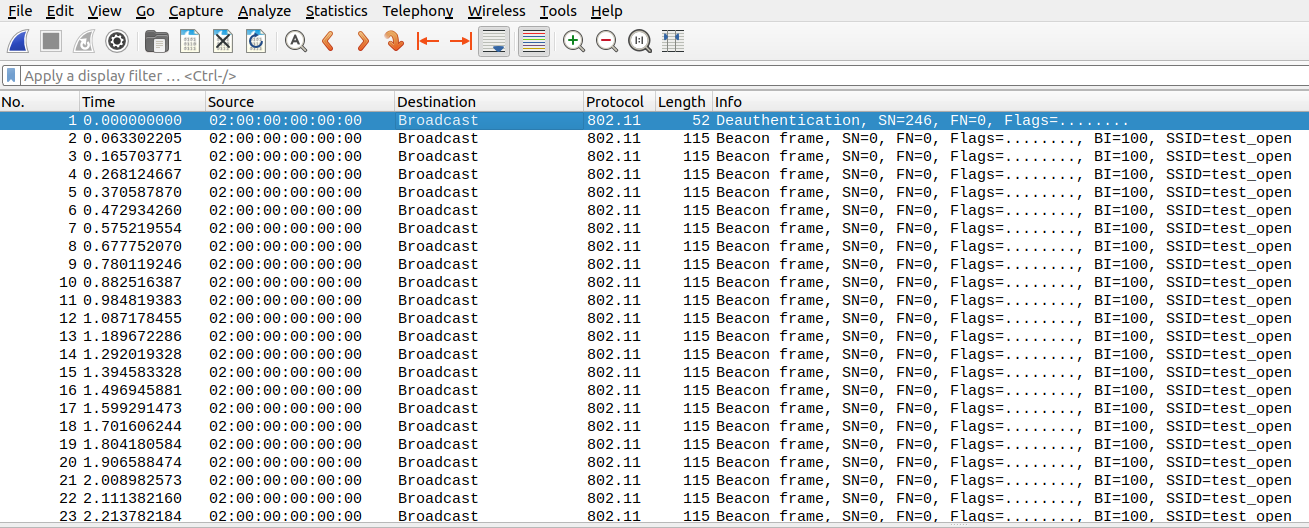Jump to the first packet
The height and width of the screenshot is (528, 1309).
click(x=428, y=41)
